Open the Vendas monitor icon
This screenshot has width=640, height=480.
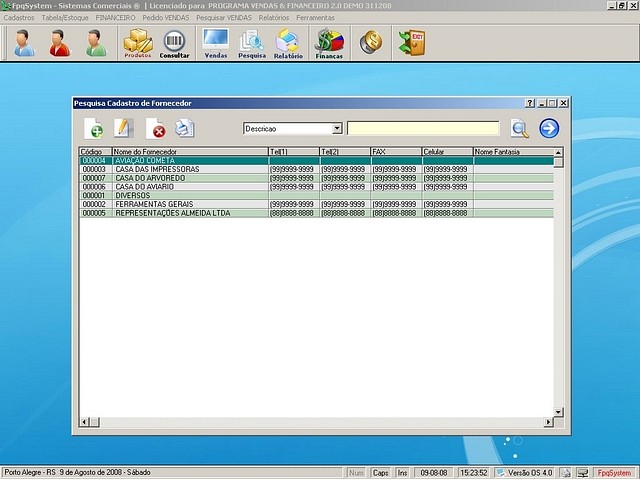[x=215, y=43]
